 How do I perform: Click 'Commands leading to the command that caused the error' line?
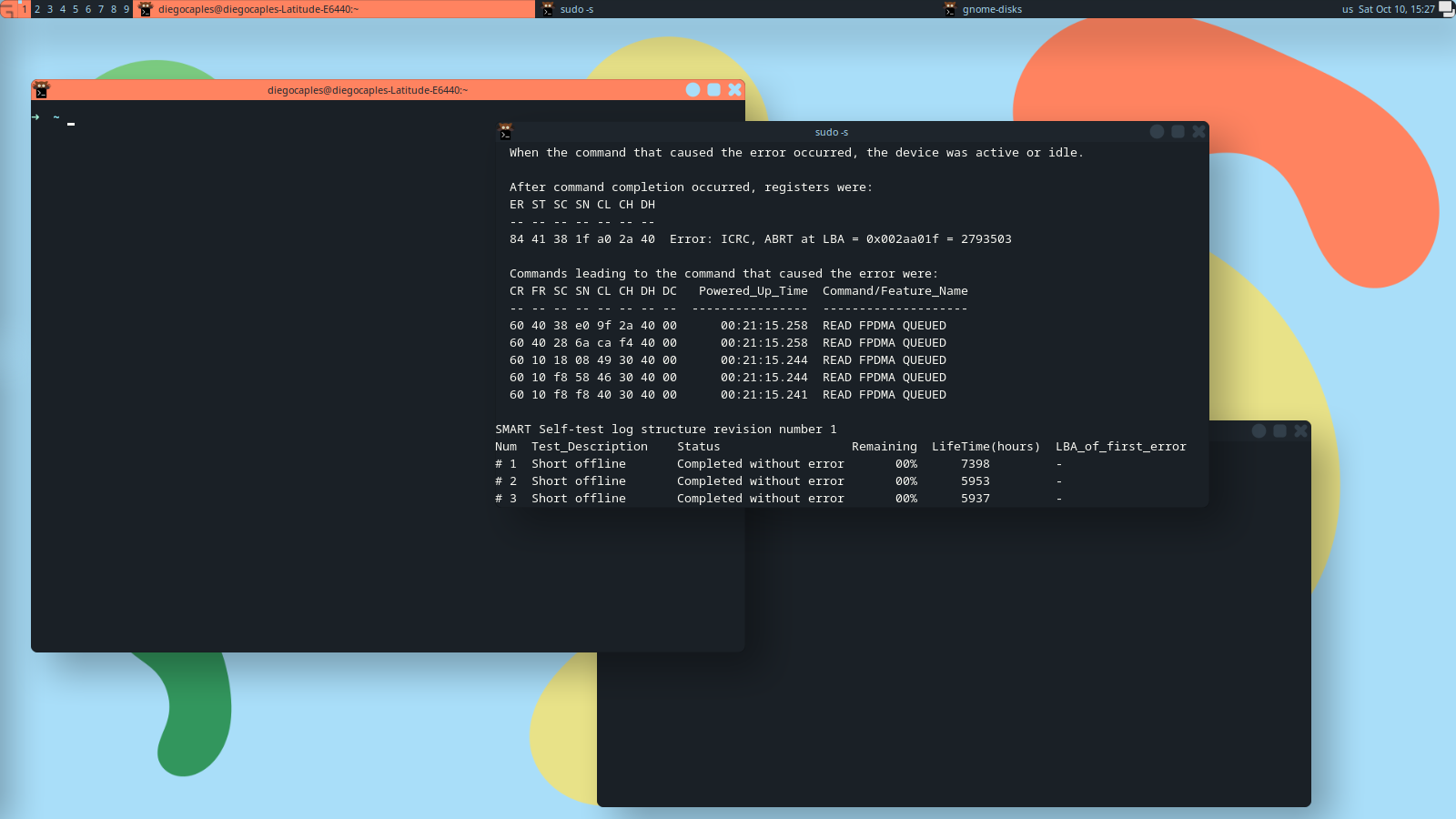pos(723,274)
